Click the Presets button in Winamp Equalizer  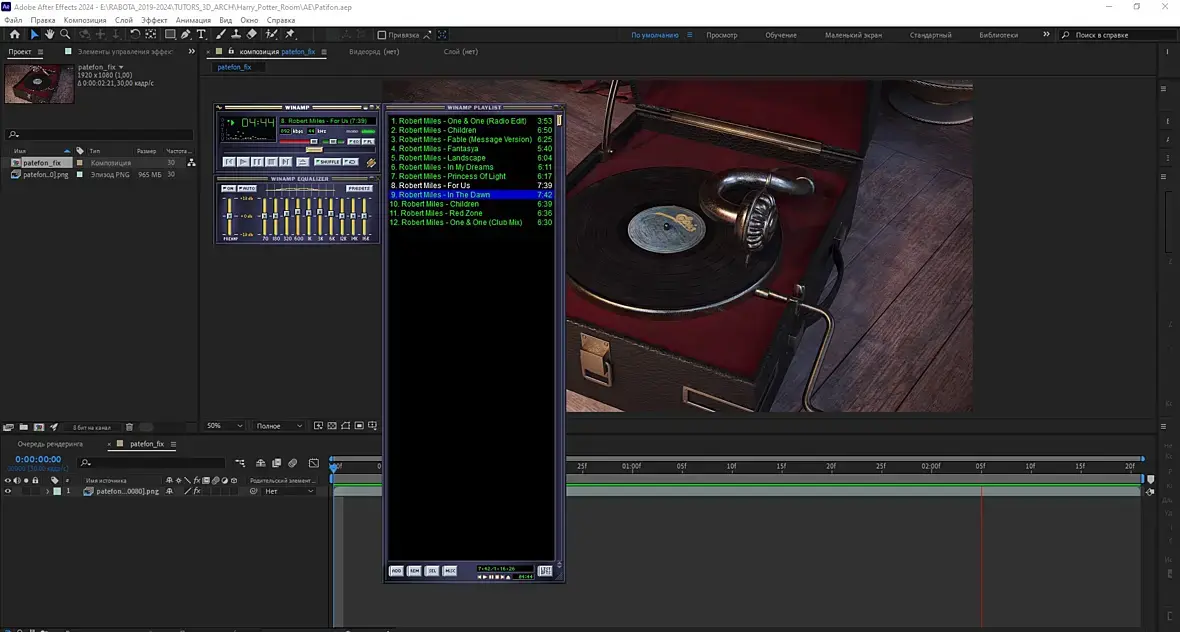[359, 188]
